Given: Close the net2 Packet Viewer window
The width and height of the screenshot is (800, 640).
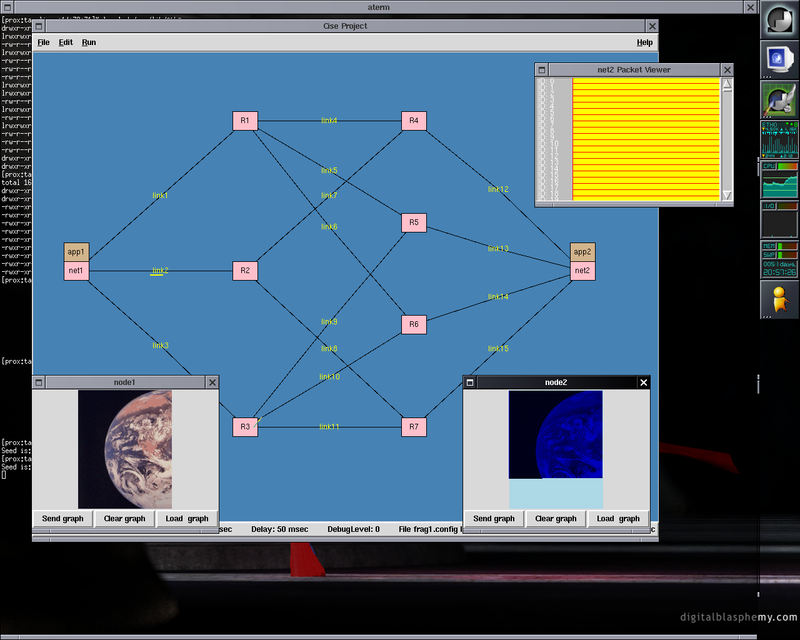Looking at the screenshot, I should pyautogui.click(x=727, y=70).
